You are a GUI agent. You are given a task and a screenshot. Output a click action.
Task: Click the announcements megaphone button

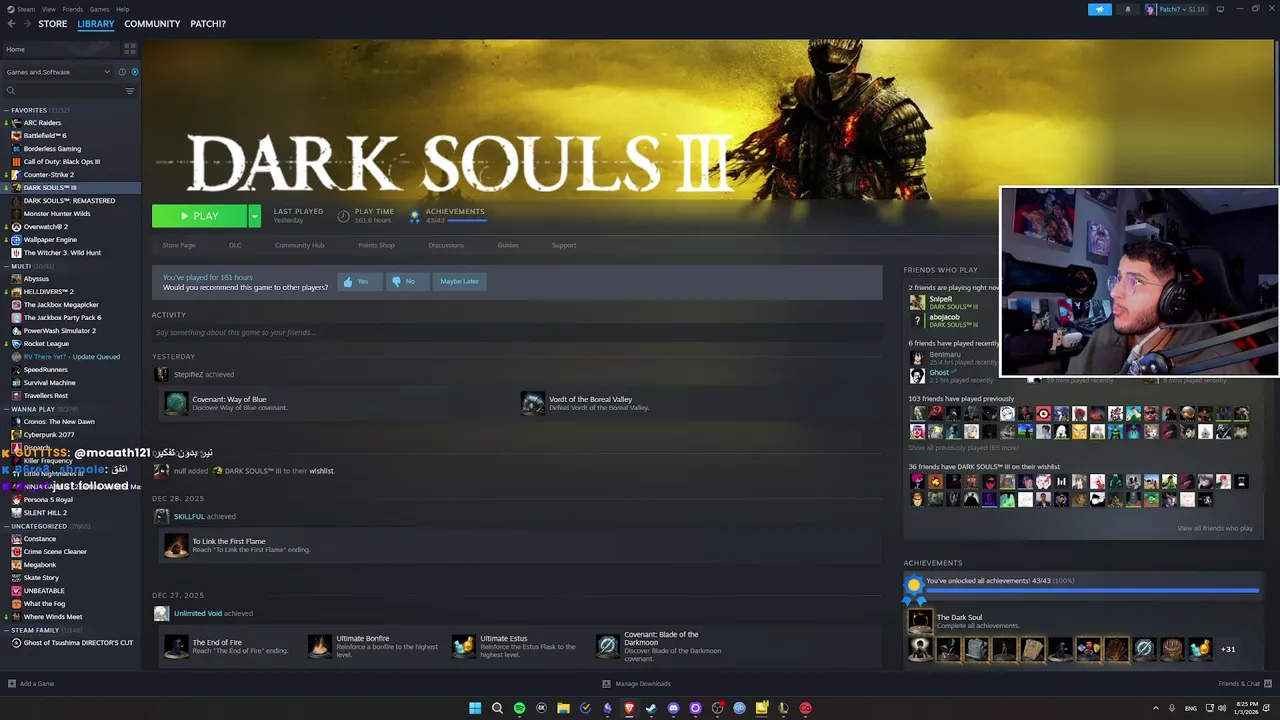click(x=1099, y=9)
